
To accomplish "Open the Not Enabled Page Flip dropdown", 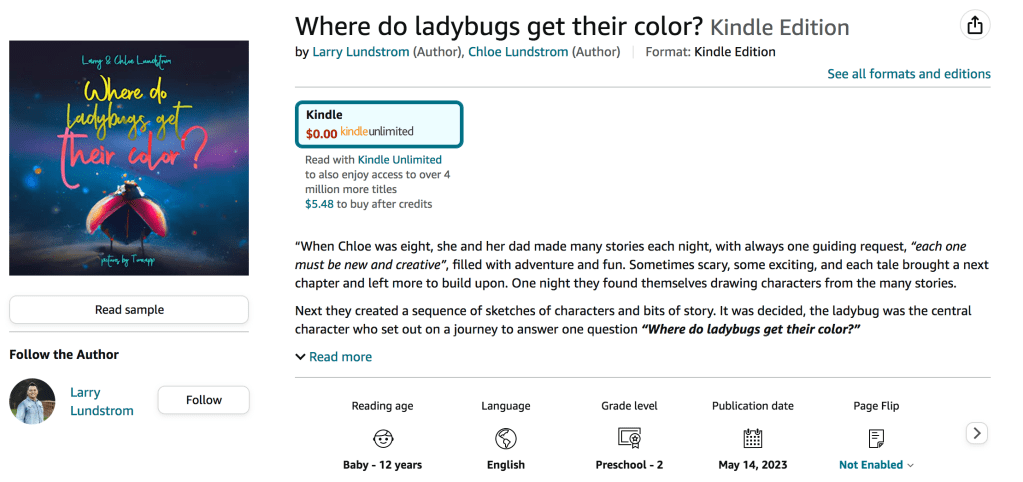I will click(876, 465).
